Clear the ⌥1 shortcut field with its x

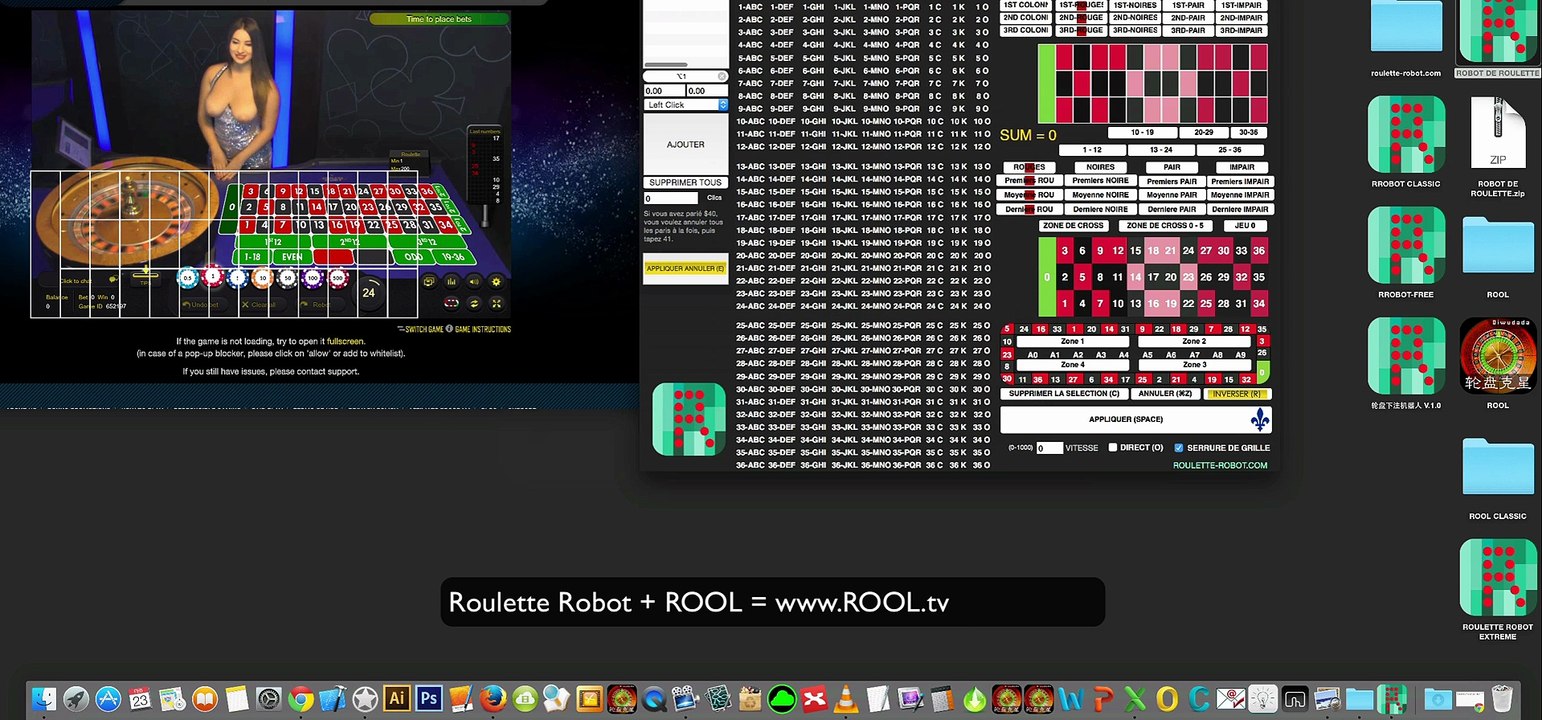pos(721,76)
